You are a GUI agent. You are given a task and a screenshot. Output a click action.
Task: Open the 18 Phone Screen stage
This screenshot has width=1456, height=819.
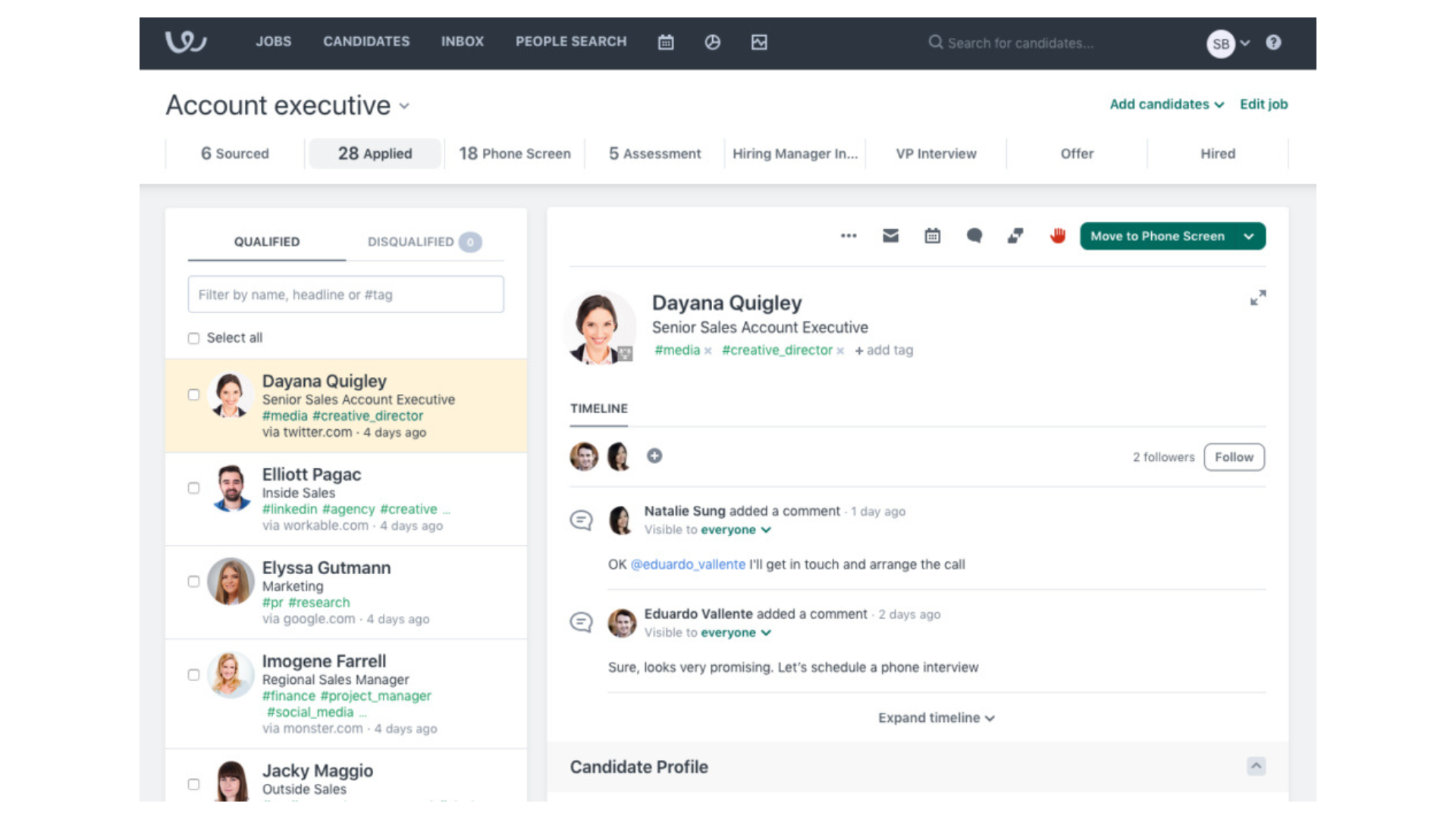coord(515,153)
